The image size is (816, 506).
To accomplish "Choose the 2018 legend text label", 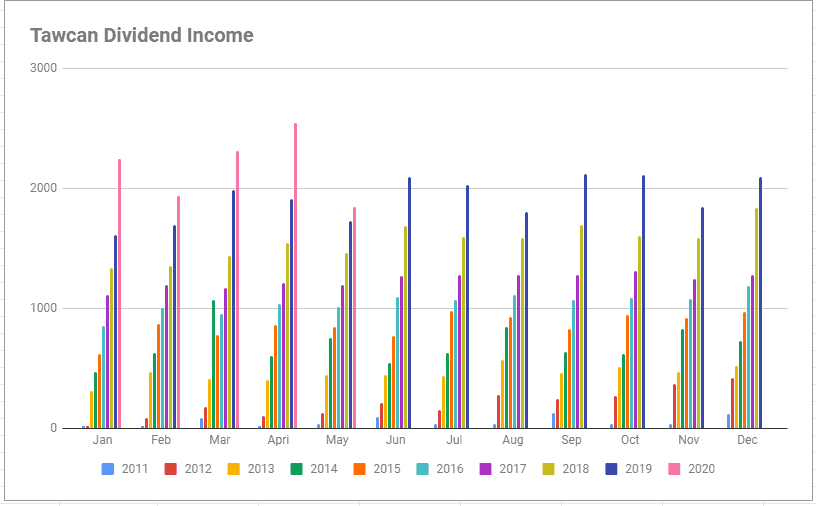I will 575,468.
